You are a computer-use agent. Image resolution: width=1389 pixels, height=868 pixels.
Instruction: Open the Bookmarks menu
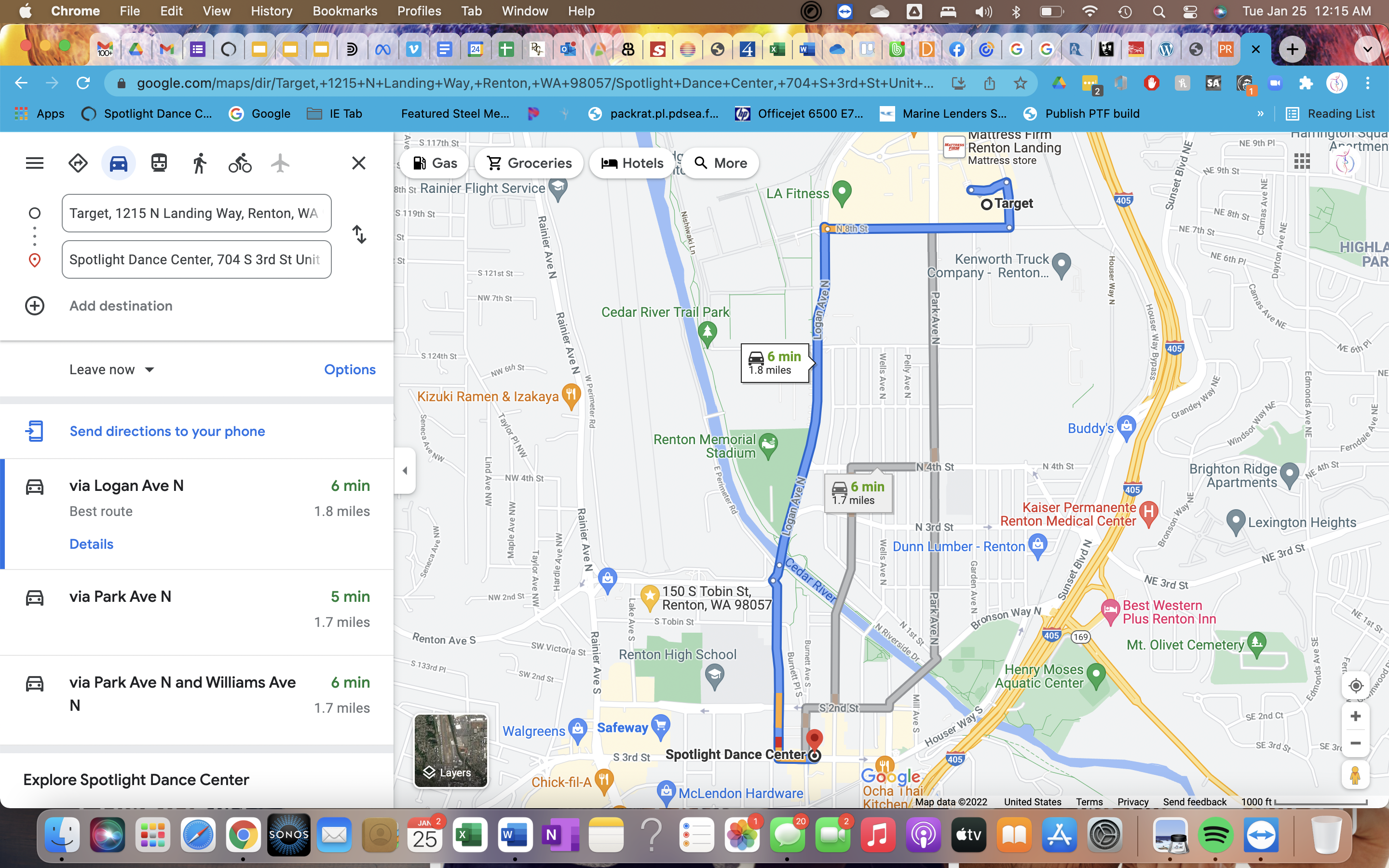(344, 11)
